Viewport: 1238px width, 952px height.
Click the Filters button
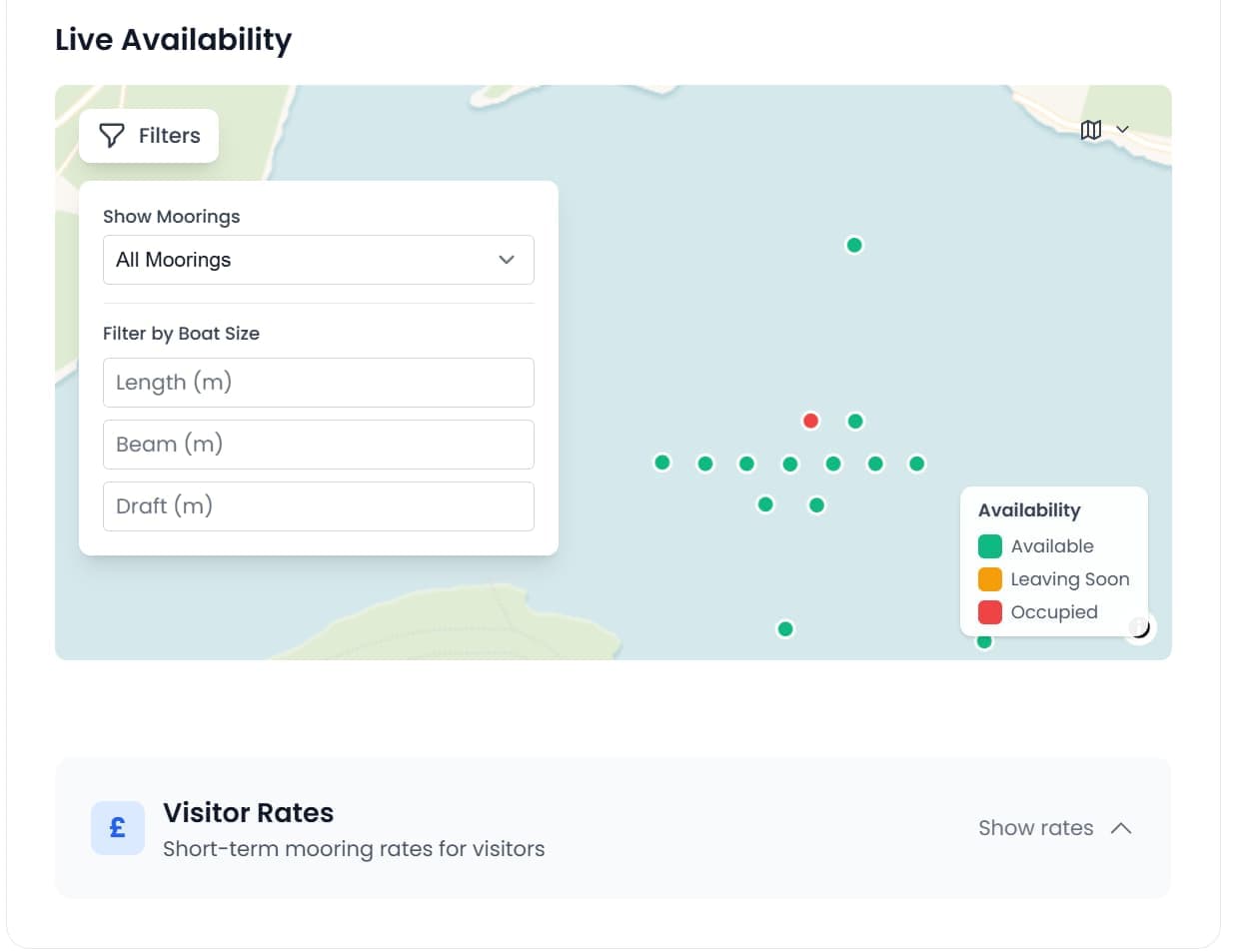pyautogui.click(x=148, y=135)
